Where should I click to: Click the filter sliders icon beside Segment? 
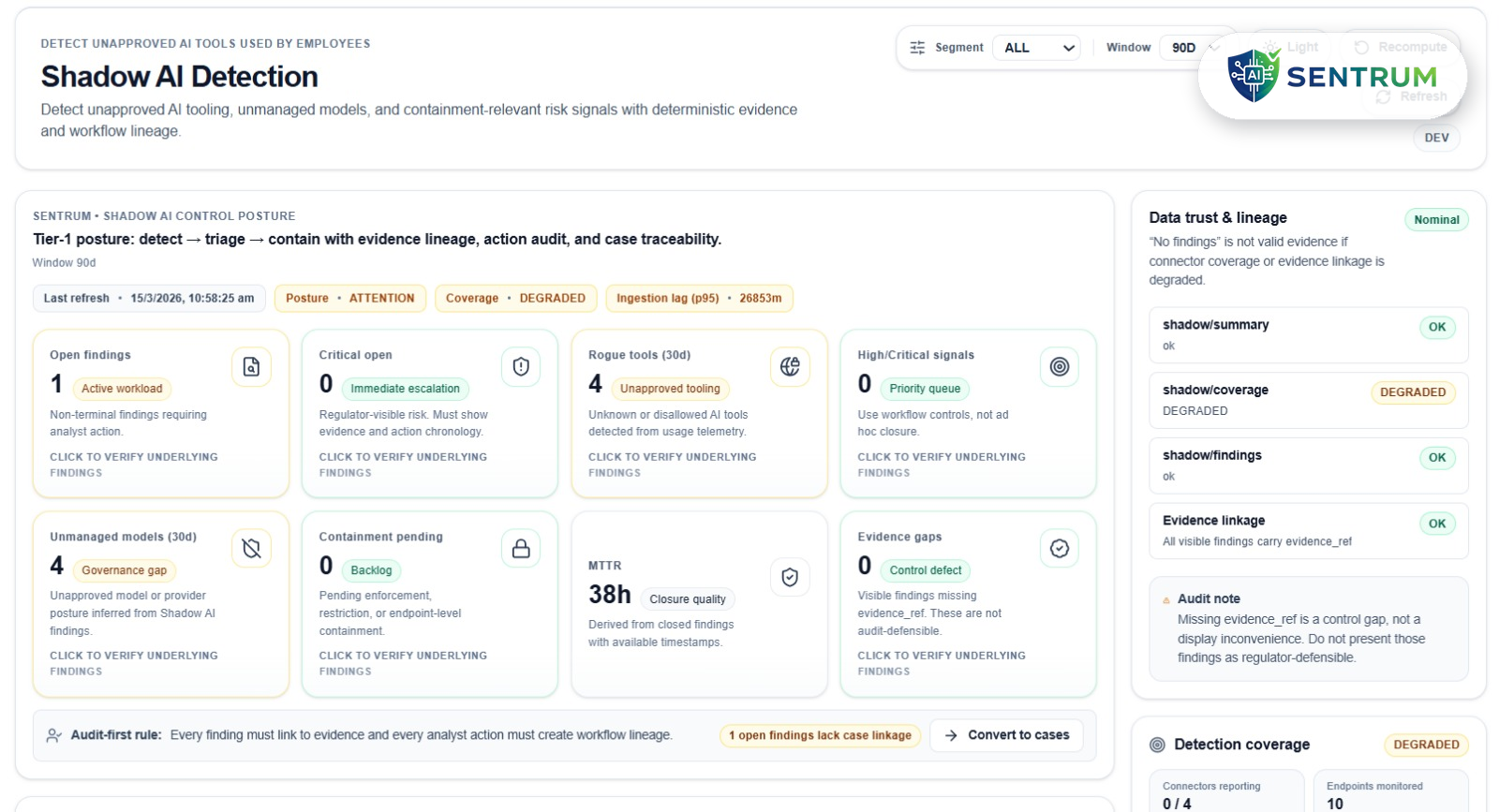pos(917,48)
